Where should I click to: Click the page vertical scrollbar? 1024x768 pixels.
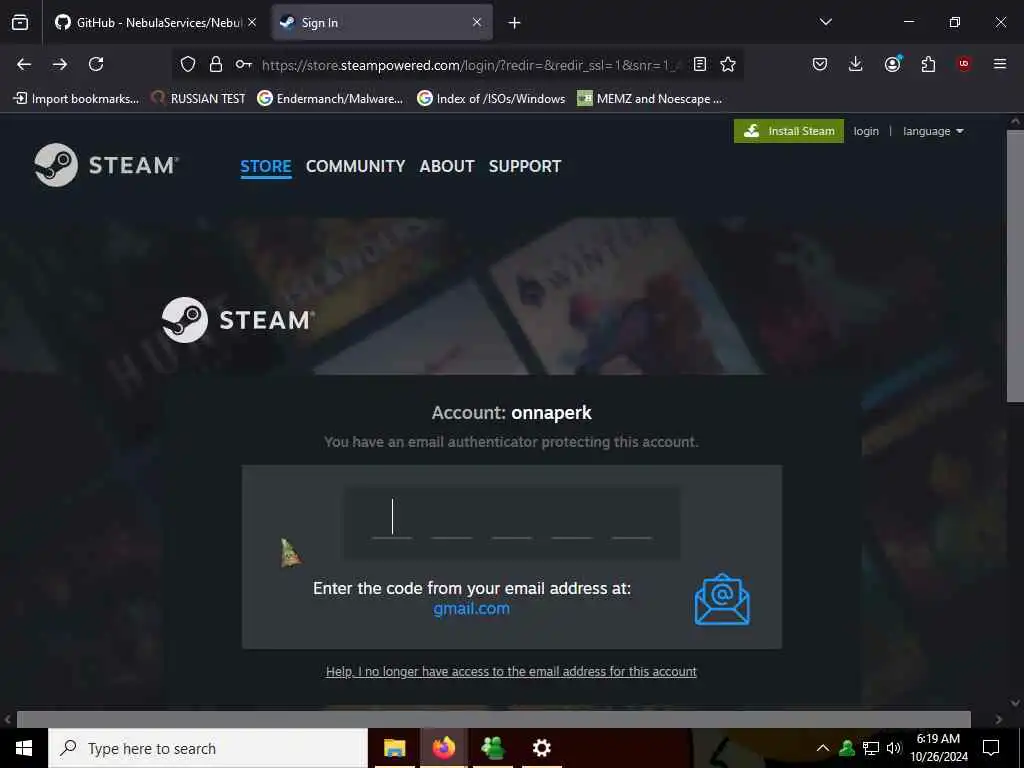tap(1015, 264)
